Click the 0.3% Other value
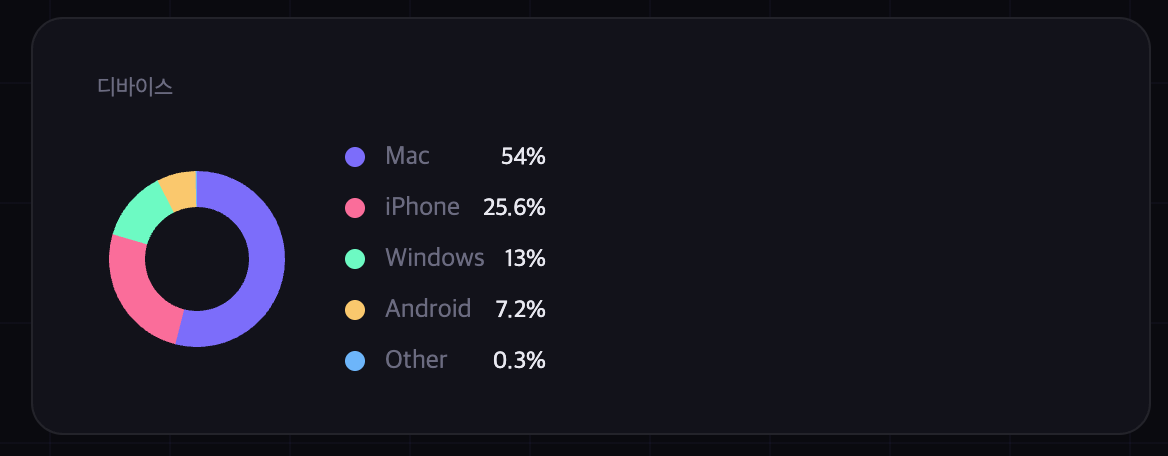The image size is (1168, 456). point(519,360)
